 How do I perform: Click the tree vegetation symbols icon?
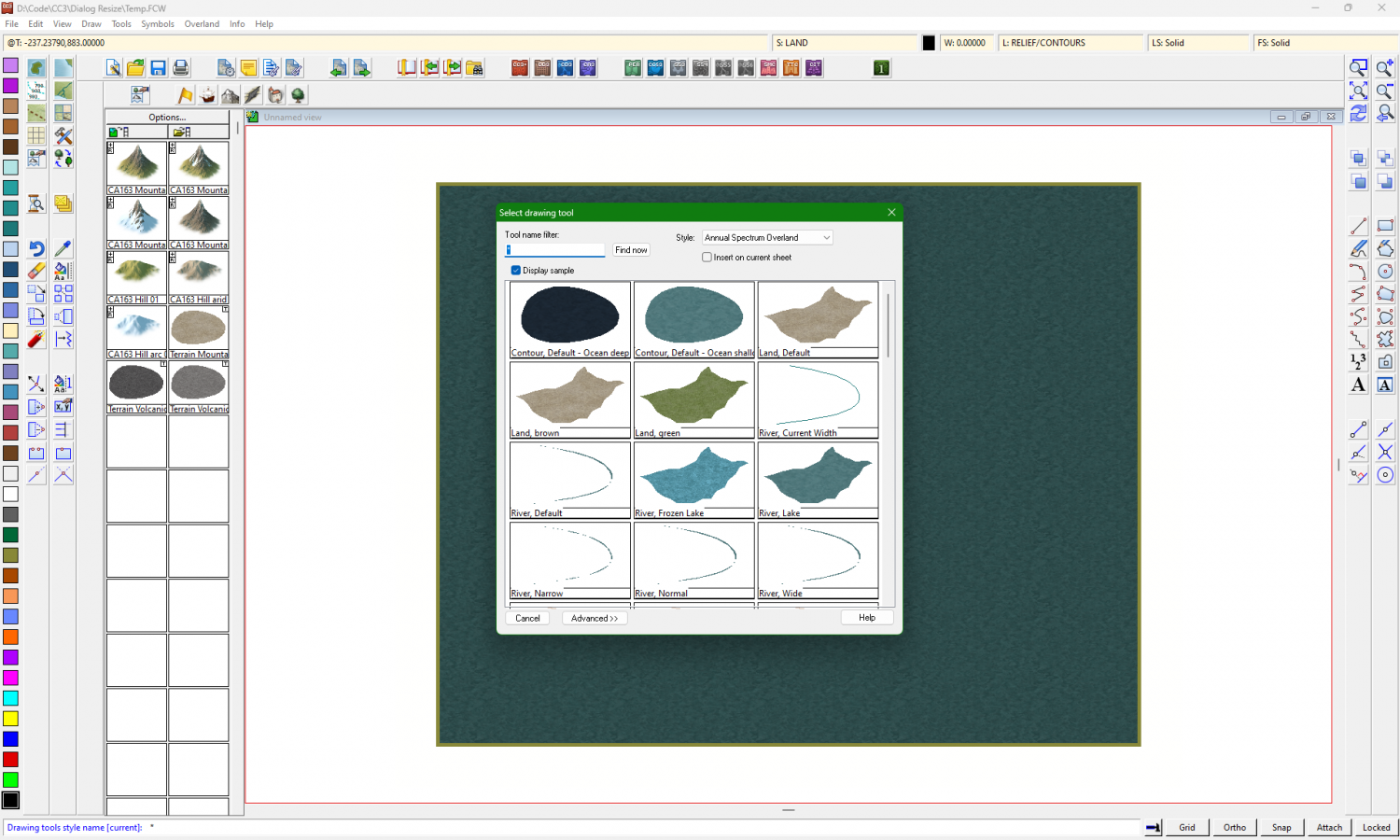pyautogui.click(x=298, y=95)
